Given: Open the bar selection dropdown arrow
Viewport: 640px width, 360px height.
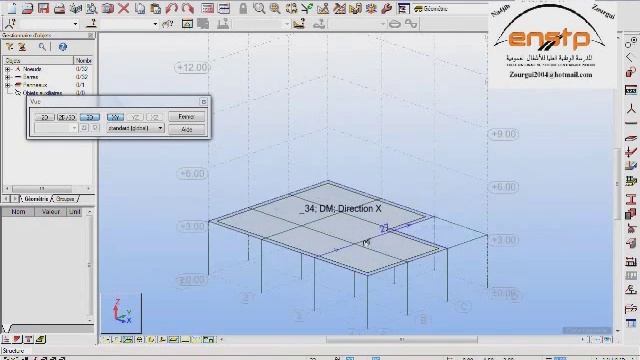Looking at the screenshot, I should [155, 24].
